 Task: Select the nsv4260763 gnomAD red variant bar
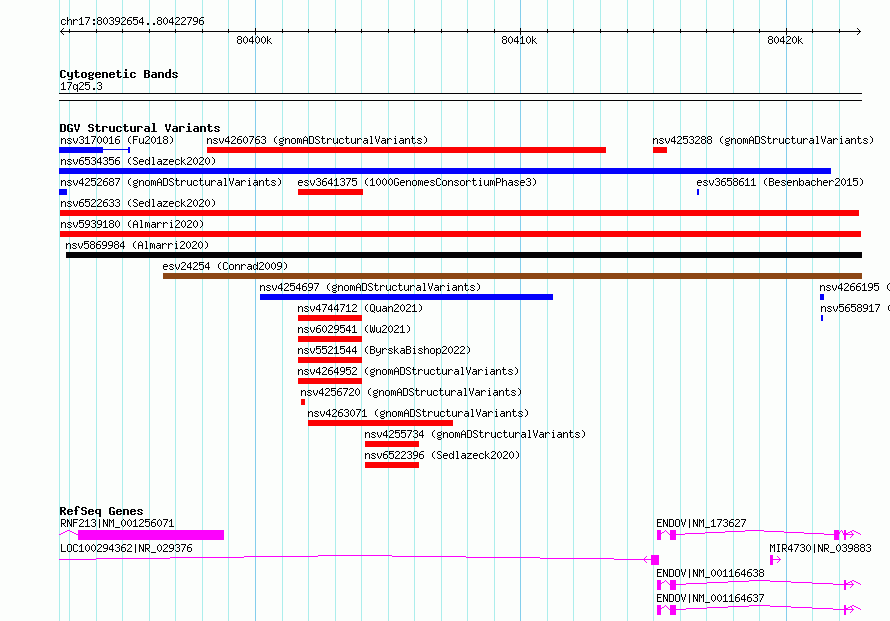click(x=406, y=150)
